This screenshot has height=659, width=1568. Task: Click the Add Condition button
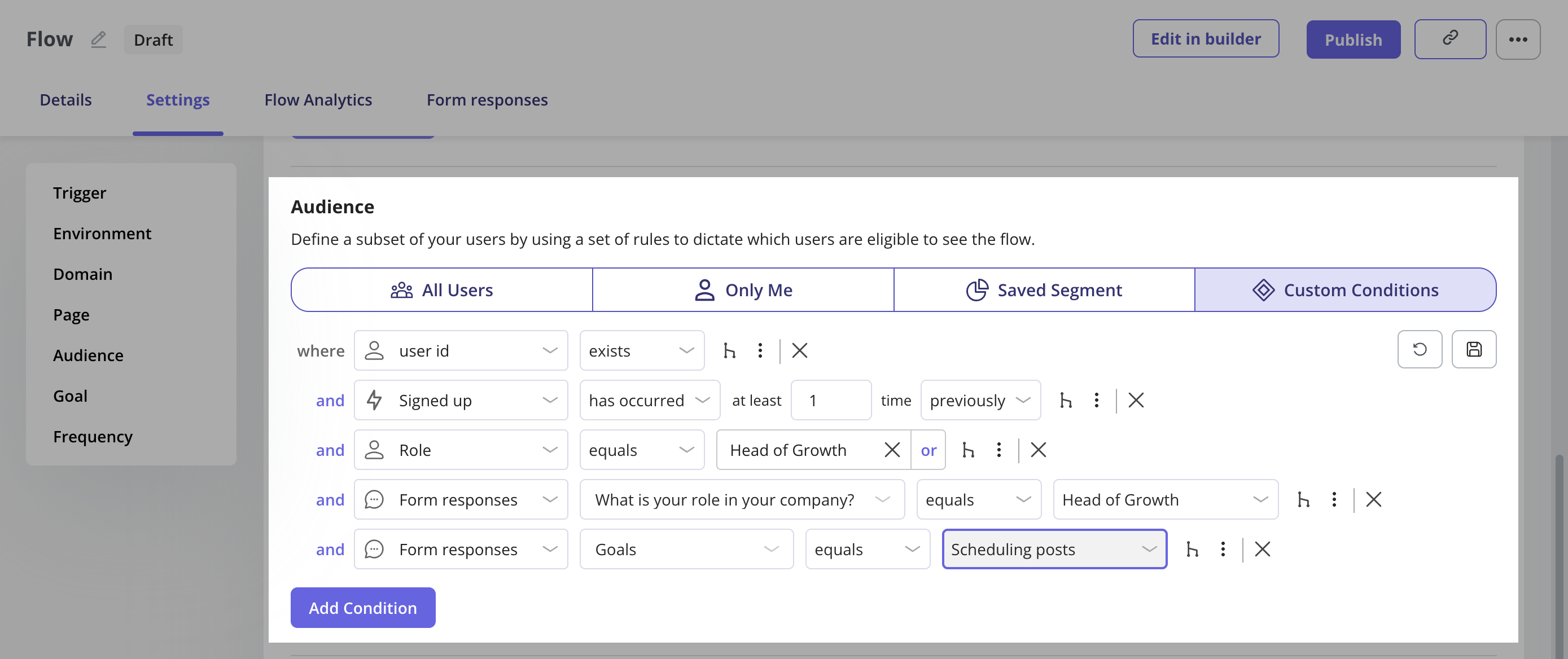click(363, 607)
